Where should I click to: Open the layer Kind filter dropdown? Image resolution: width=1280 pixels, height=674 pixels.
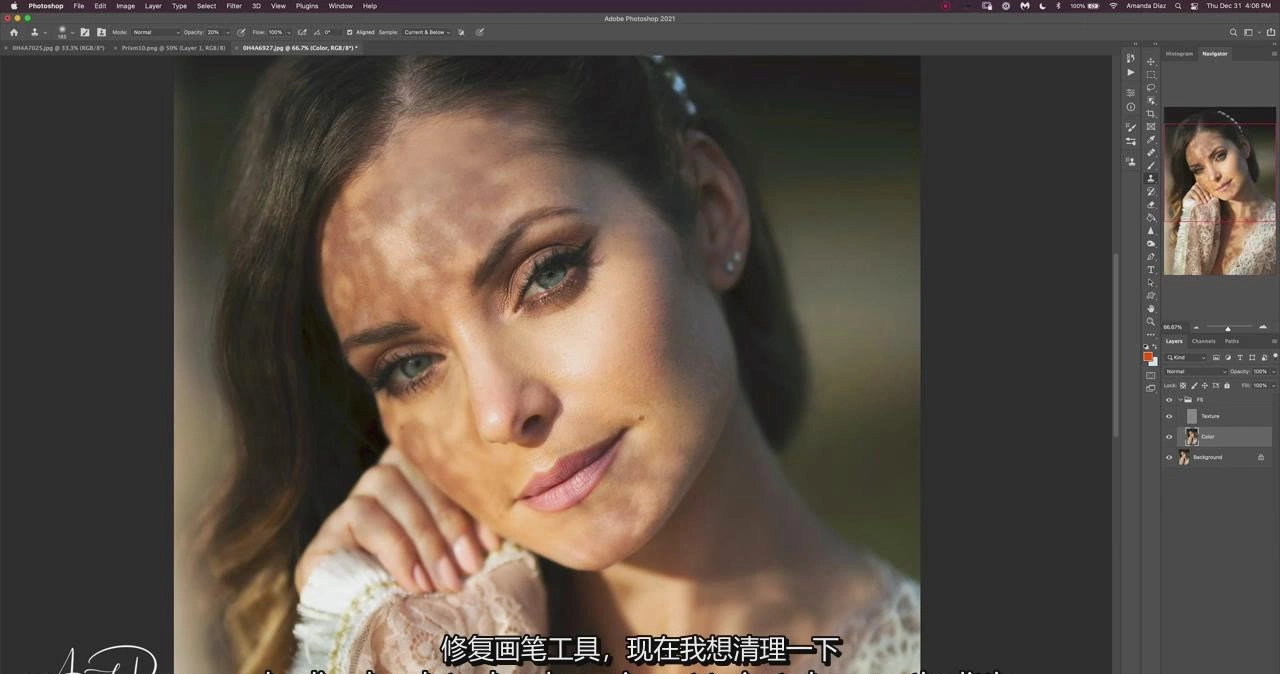pos(1186,357)
